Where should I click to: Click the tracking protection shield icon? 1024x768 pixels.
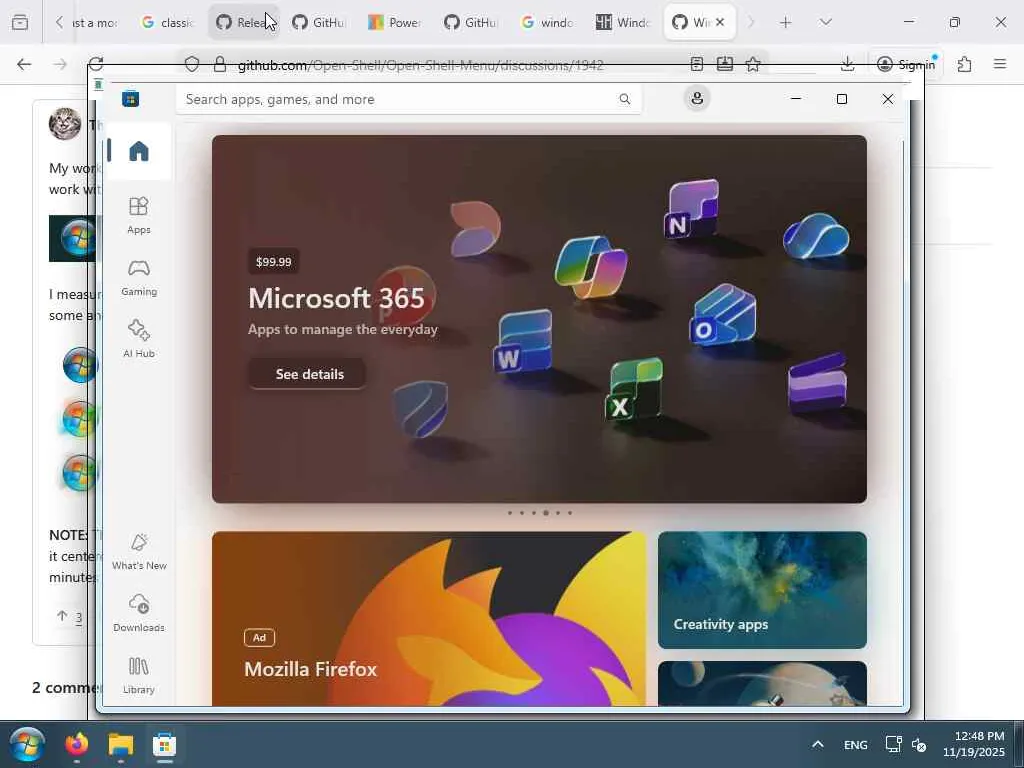[191, 64]
